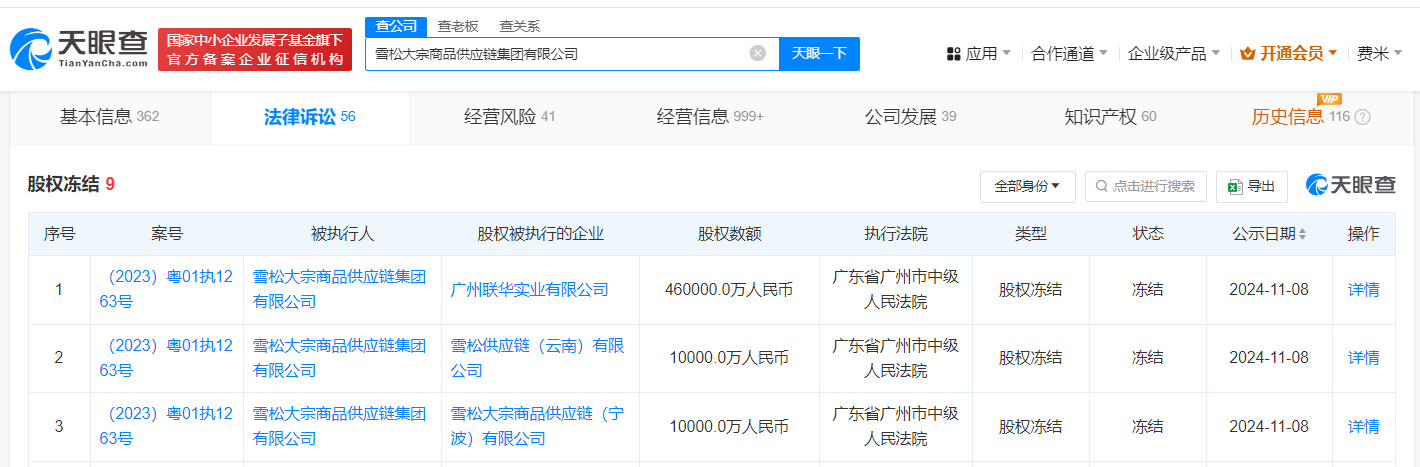Open the TianYanCha logo homepage
The width and height of the screenshot is (1420, 467).
point(78,49)
